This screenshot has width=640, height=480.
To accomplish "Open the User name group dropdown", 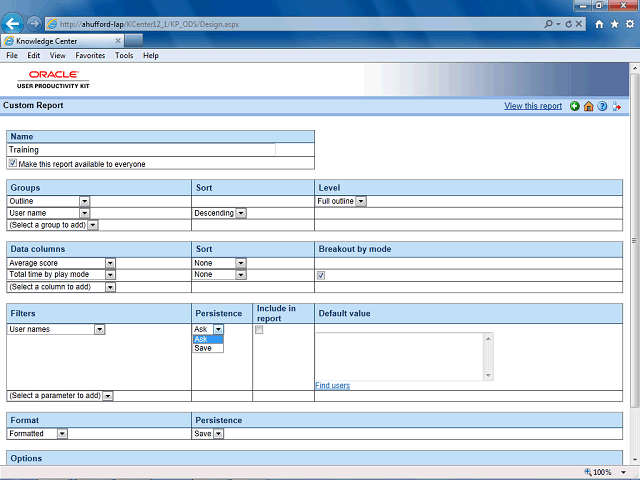I will 84,213.
